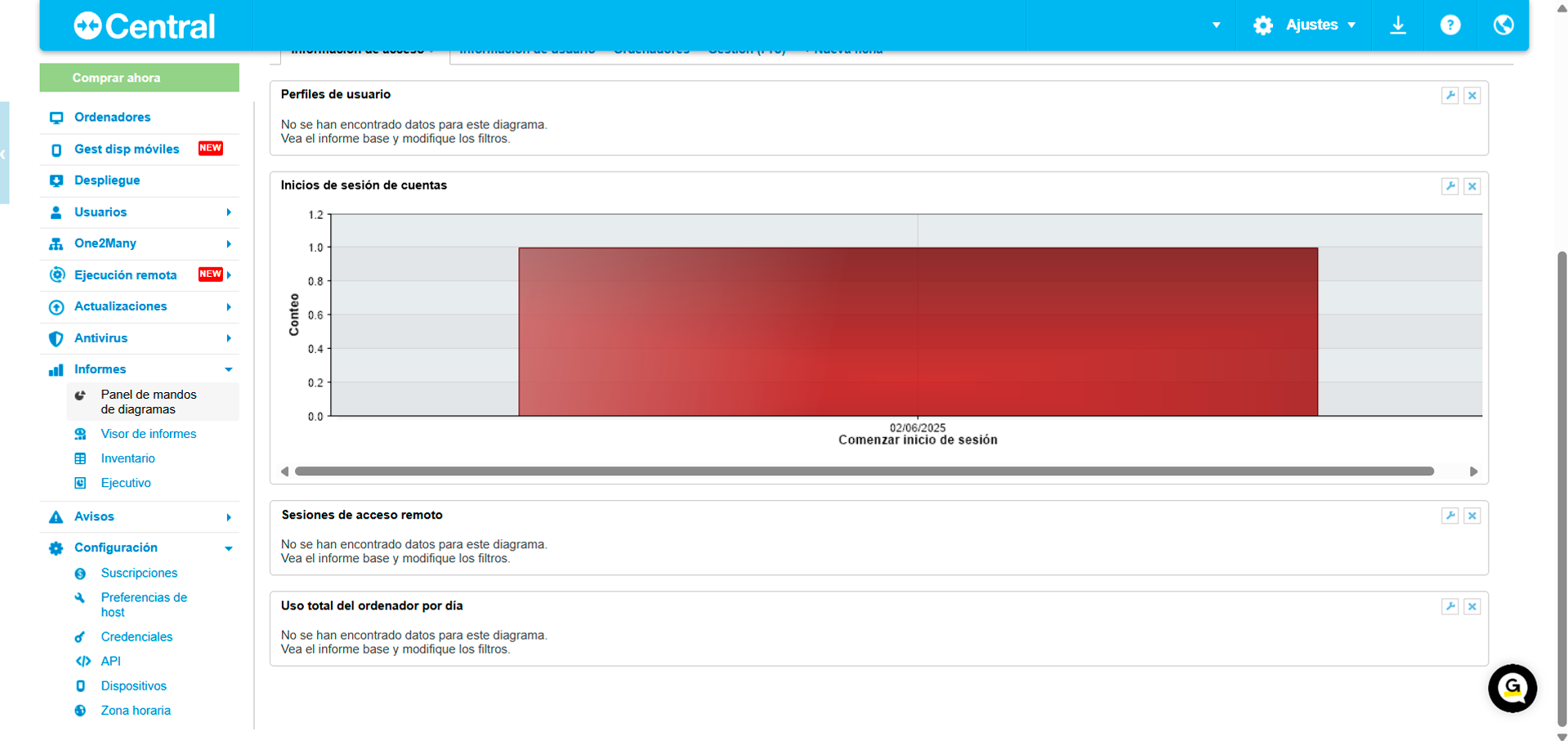This screenshot has height=741, width=1568.
Task: Click the chart scroll right arrow
Action: pyautogui.click(x=1473, y=471)
